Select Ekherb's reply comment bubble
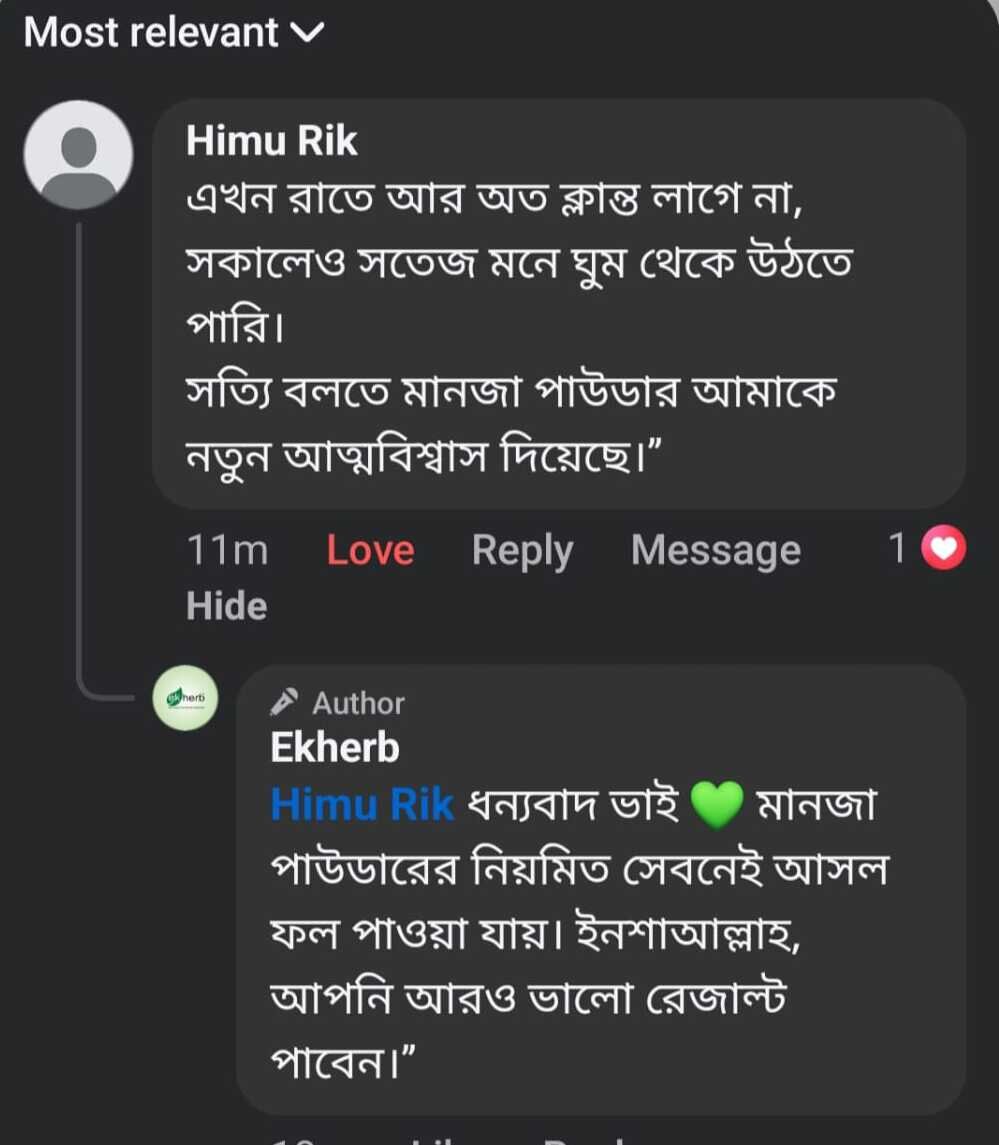This screenshot has height=1145, width=999. click(x=601, y=889)
